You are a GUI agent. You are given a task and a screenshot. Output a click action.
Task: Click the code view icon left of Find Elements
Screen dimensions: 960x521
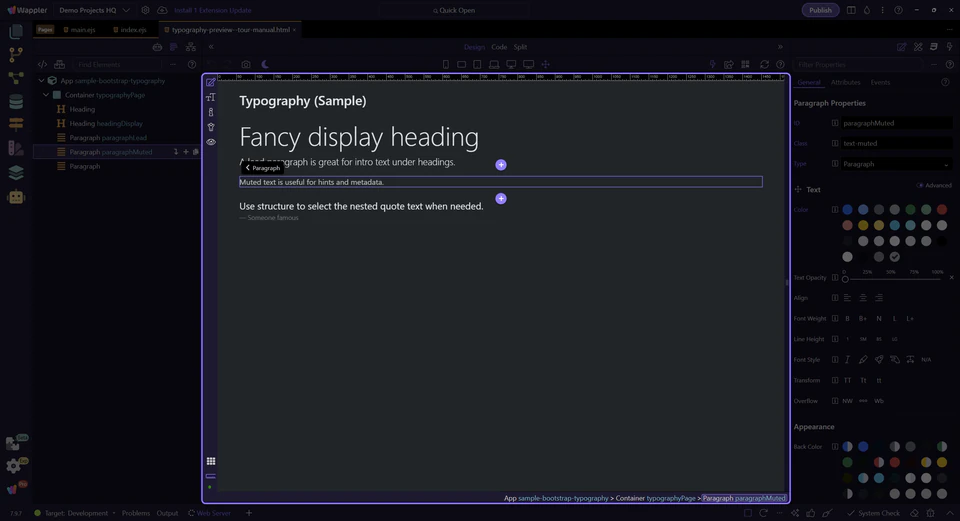42,64
